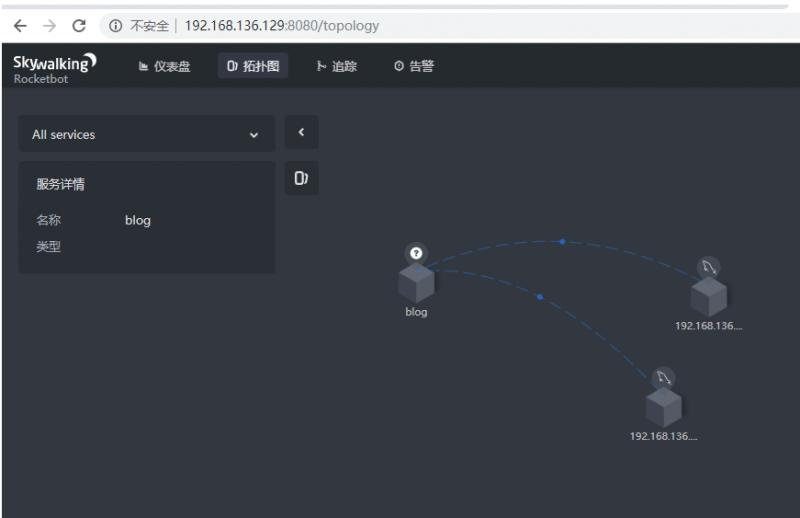Click the upper 192.168.136... node label
The height and width of the screenshot is (518, 800).
[x=709, y=326]
